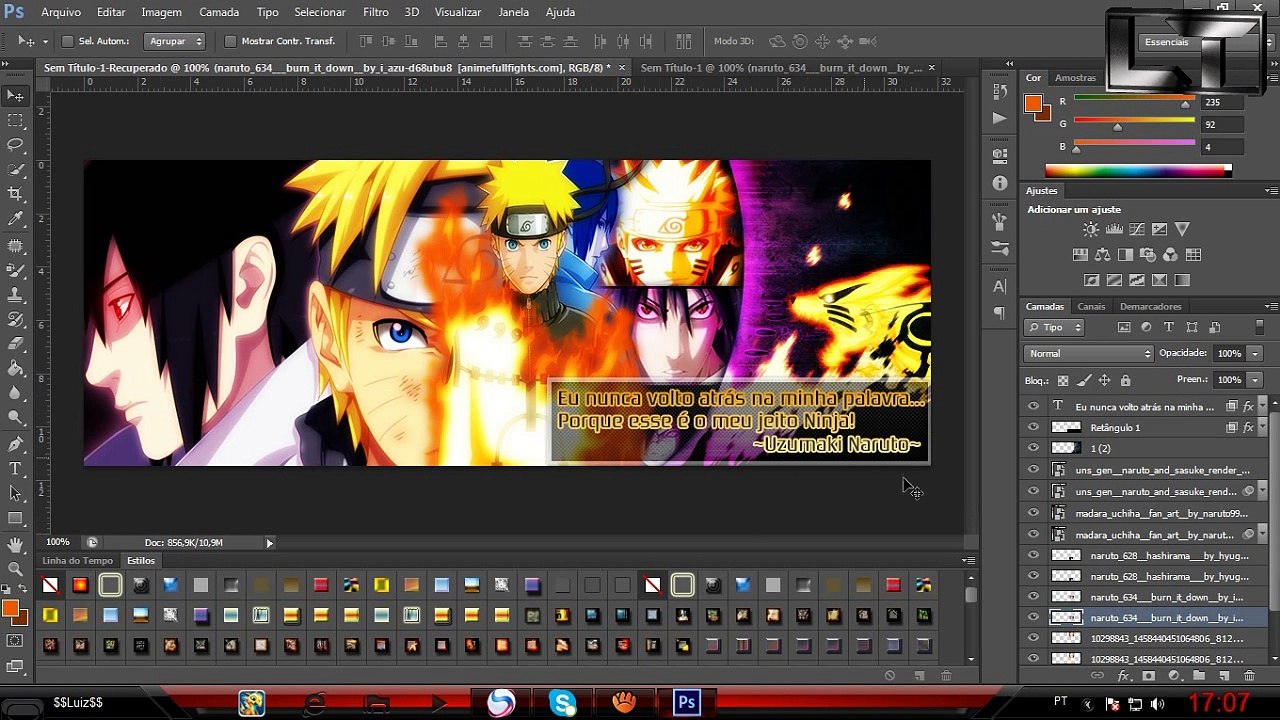Open the Filtro menu
1280x720 pixels.
(375, 12)
